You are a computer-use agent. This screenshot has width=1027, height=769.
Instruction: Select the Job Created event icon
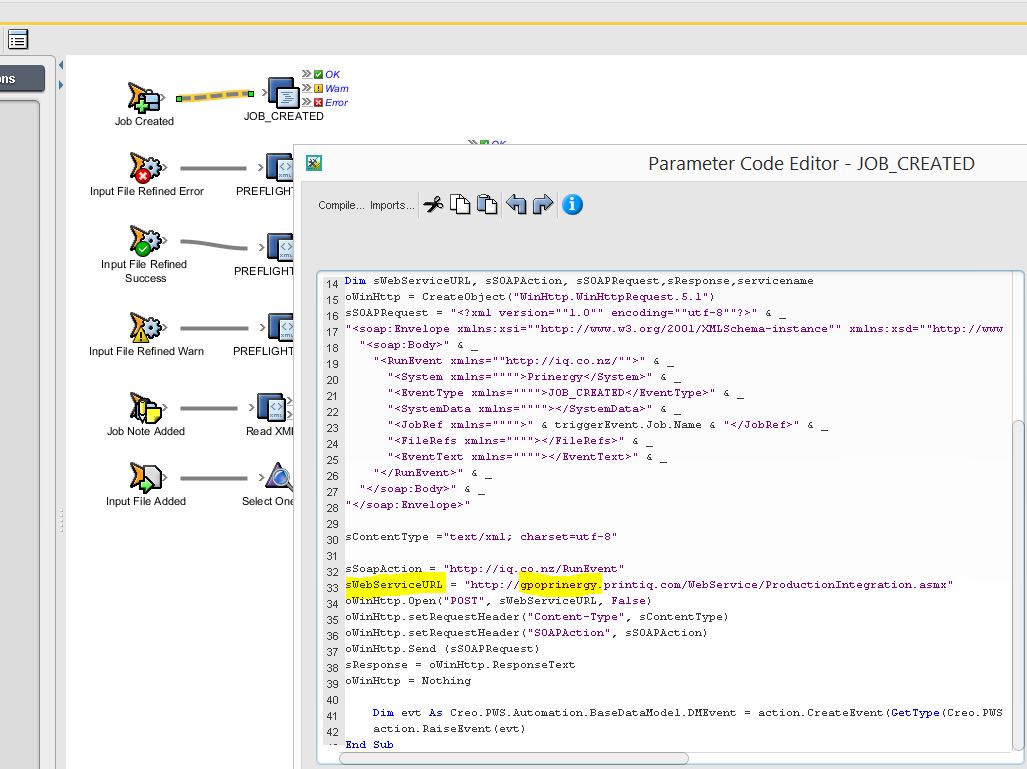(x=144, y=97)
